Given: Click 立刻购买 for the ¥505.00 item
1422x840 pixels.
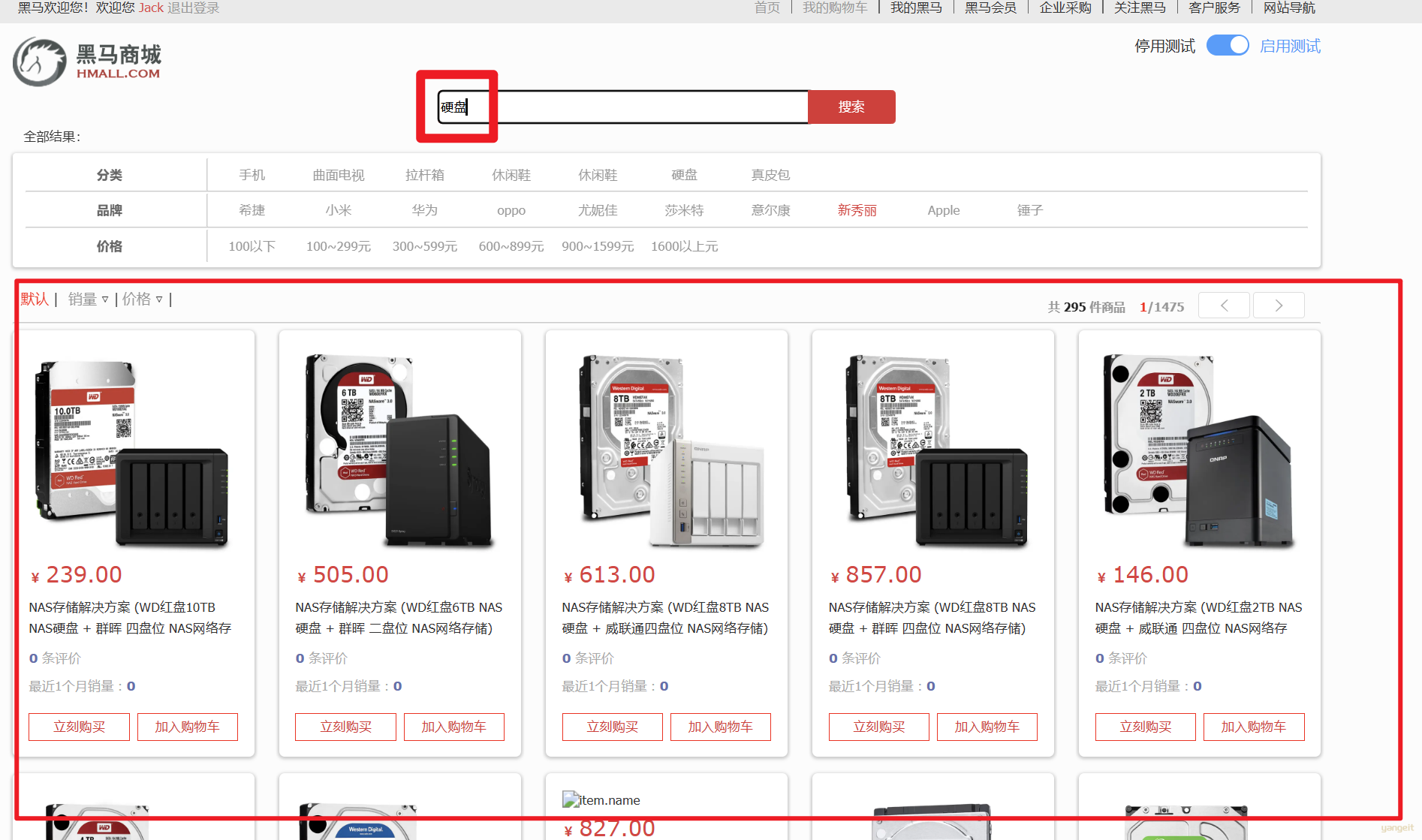Looking at the screenshot, I should pos(345,727).
